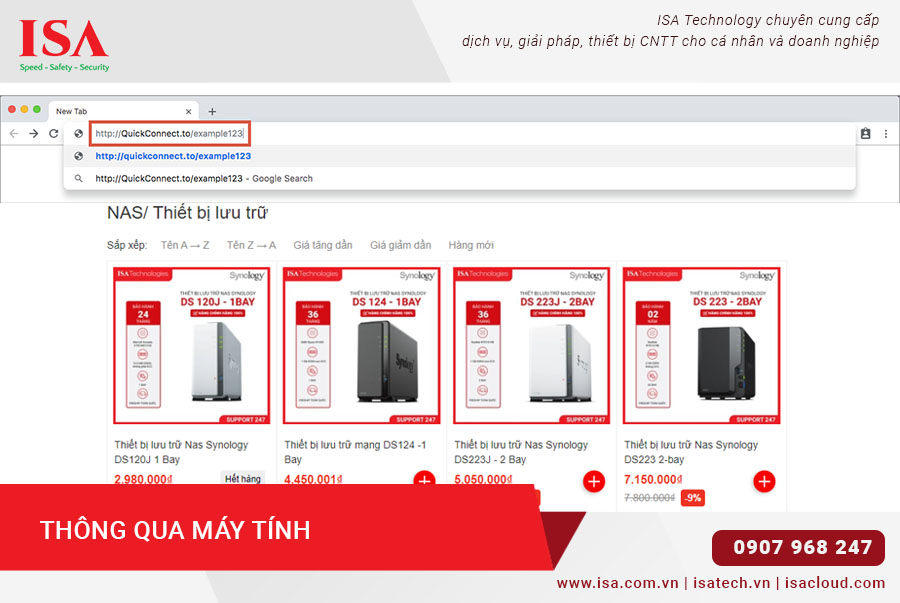900x603 pixels.
Task: Open a new tab with the plus icon
Action: point(212,111)
